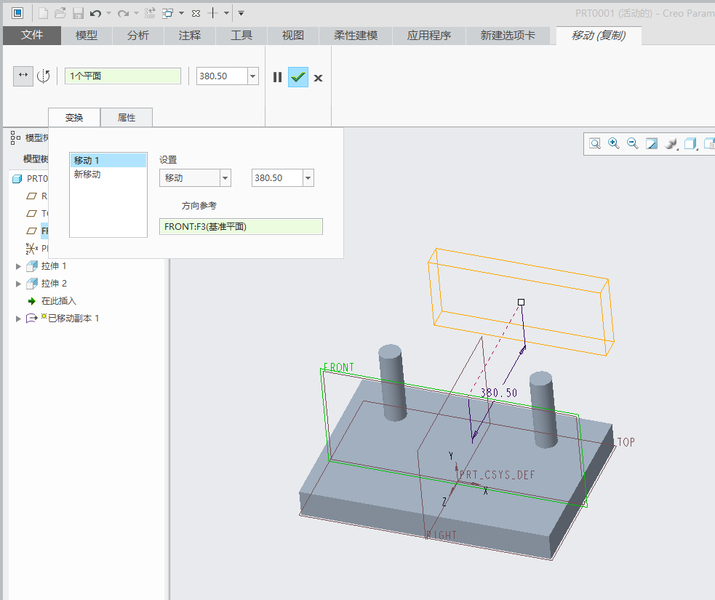Open the 文件 menu
The height and width of the screenshot is (600, 715).
(32, 35)
